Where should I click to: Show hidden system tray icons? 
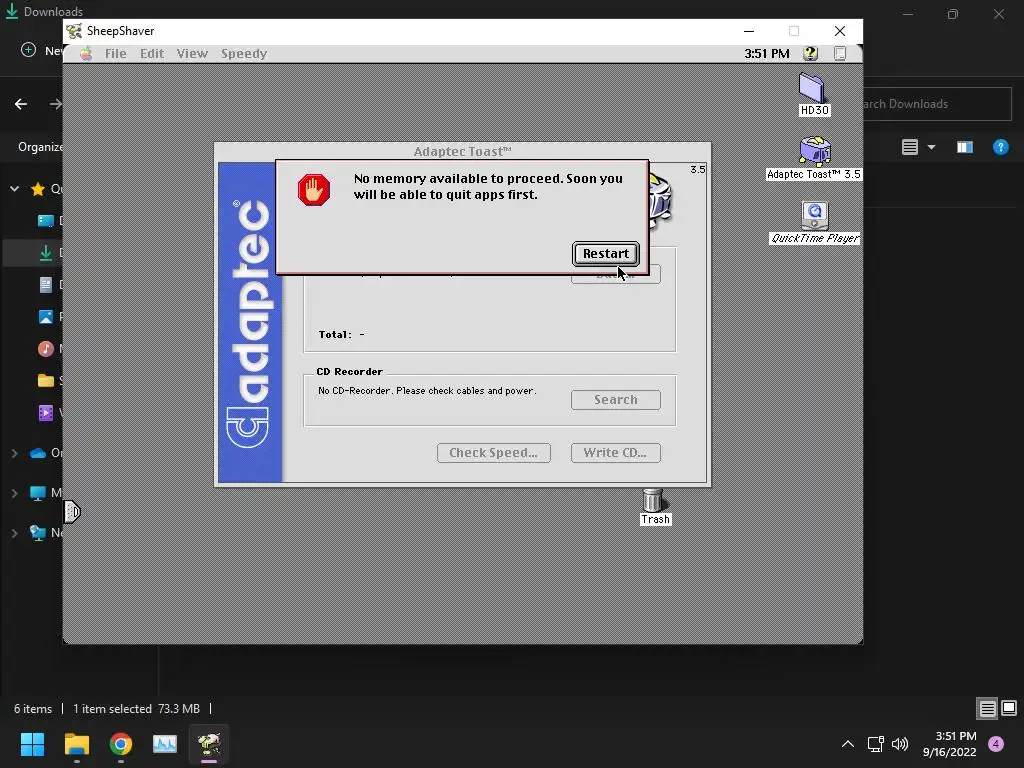848,744
